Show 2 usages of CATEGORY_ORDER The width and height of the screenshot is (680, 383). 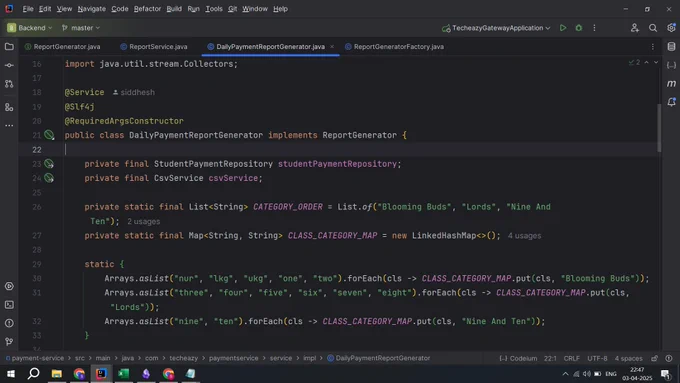point(144,222)
